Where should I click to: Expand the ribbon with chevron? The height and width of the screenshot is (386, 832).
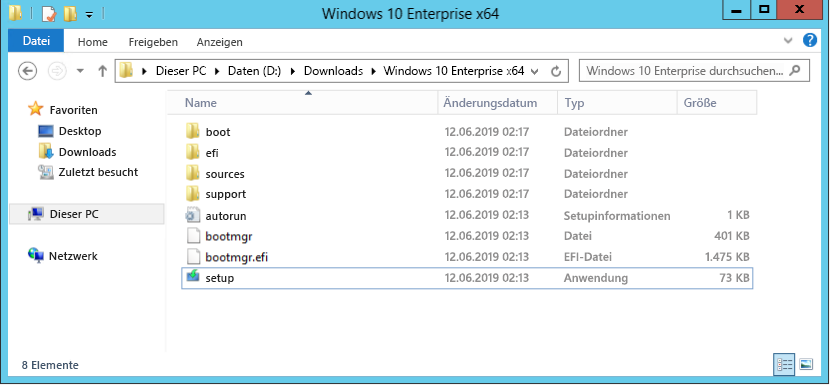click(x=788, y=40)
